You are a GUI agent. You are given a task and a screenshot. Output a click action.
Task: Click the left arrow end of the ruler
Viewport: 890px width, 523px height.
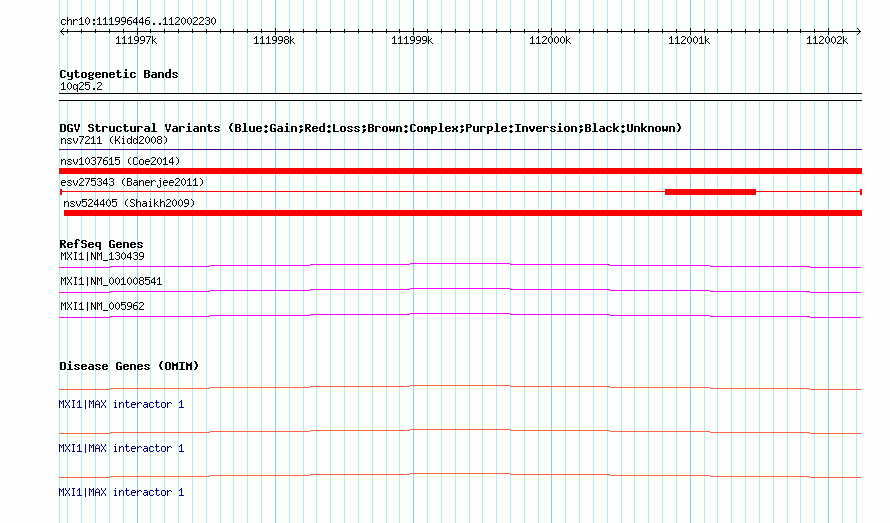[62, 31]
